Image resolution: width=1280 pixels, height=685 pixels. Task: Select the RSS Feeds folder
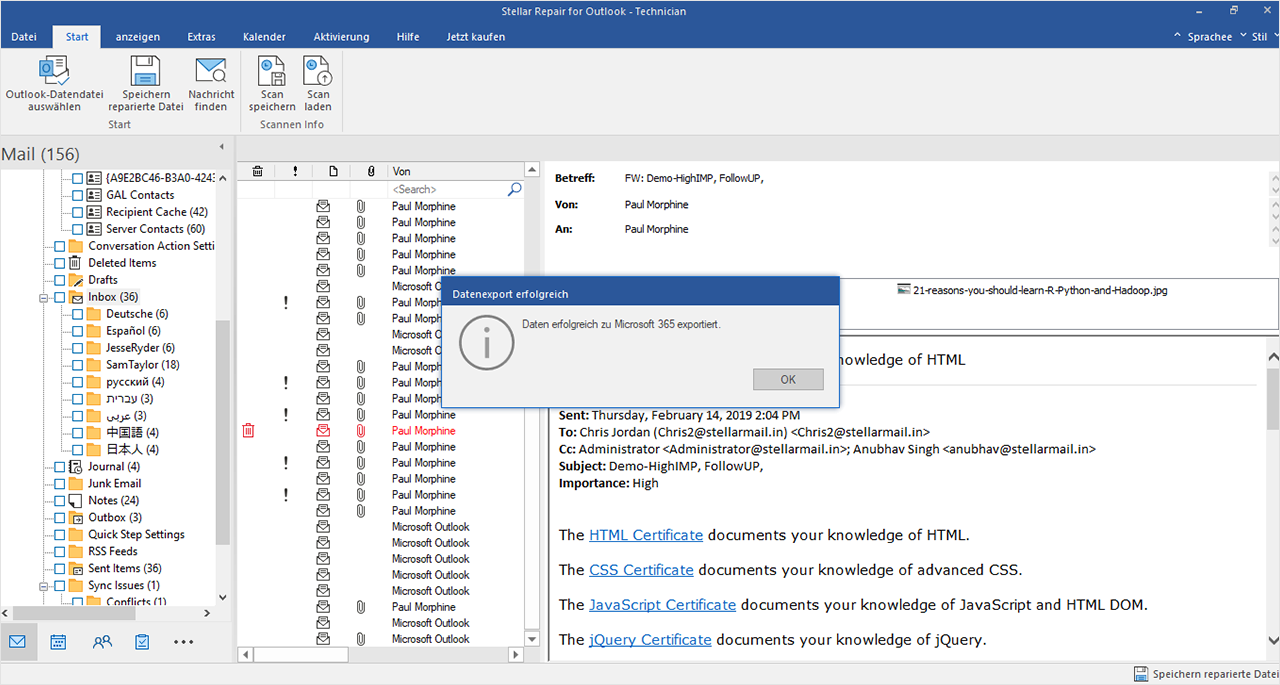112,552
